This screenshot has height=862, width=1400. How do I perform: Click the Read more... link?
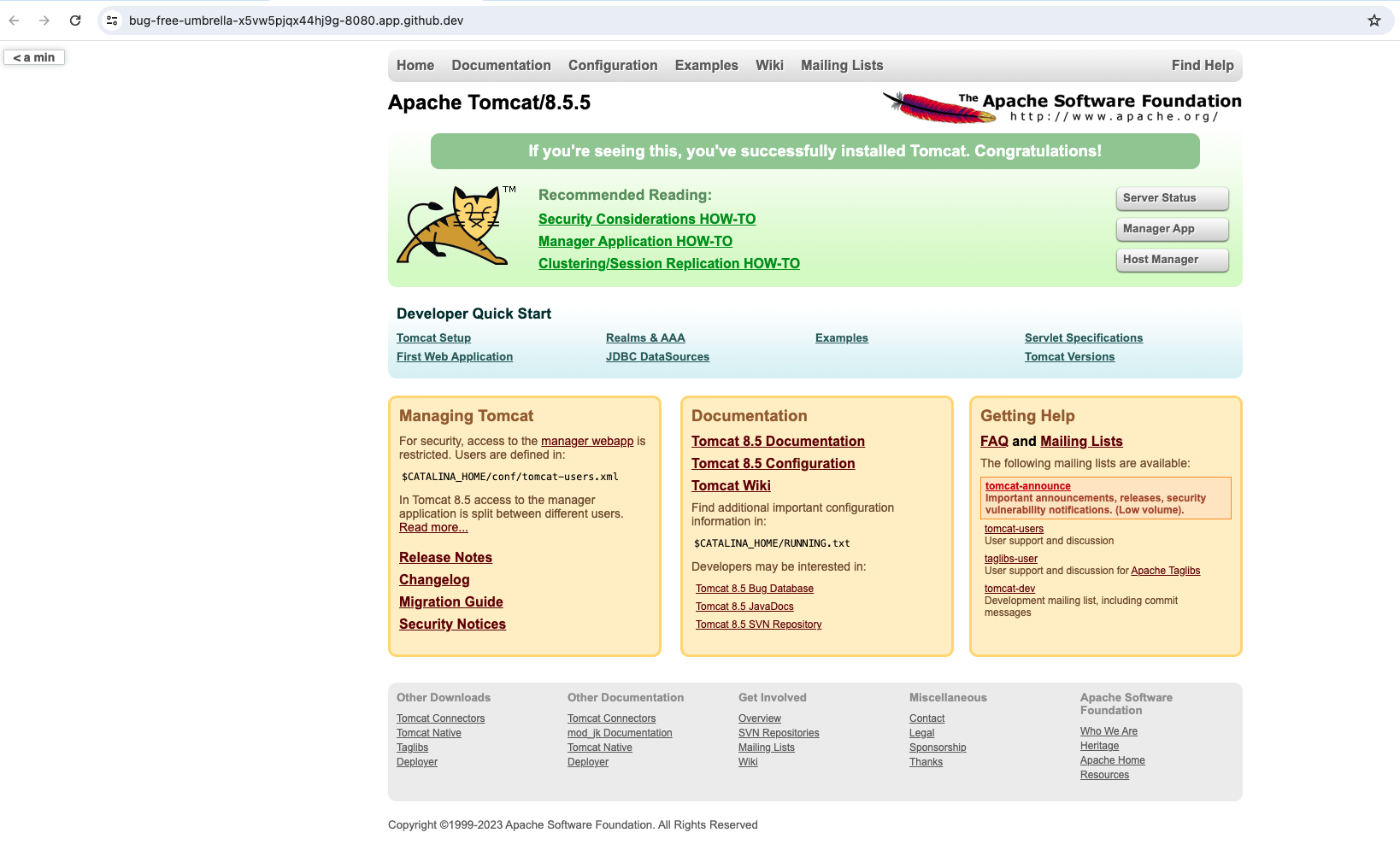(x=433, y=528)
